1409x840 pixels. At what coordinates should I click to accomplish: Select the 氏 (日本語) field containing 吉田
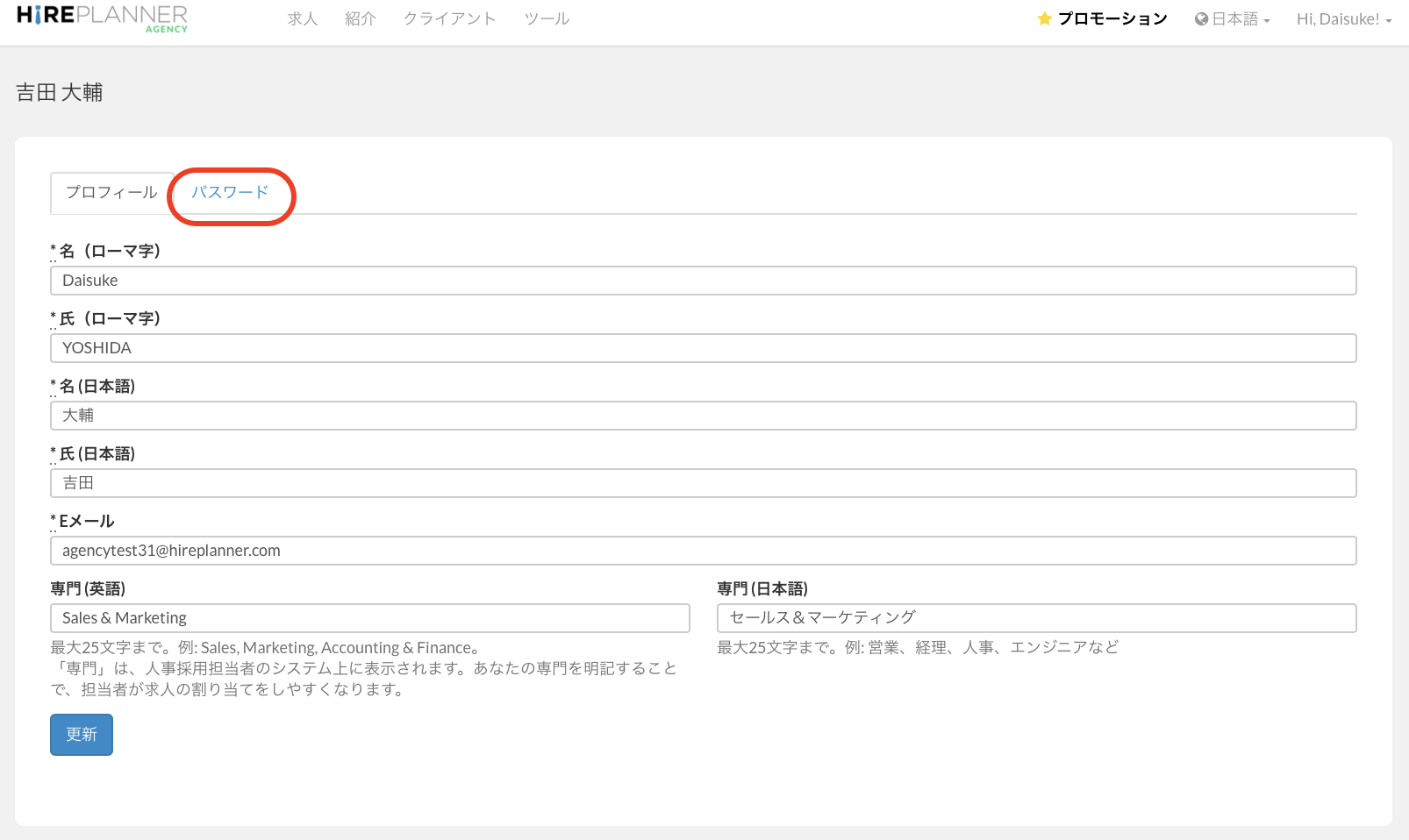[x=703, y=483]
